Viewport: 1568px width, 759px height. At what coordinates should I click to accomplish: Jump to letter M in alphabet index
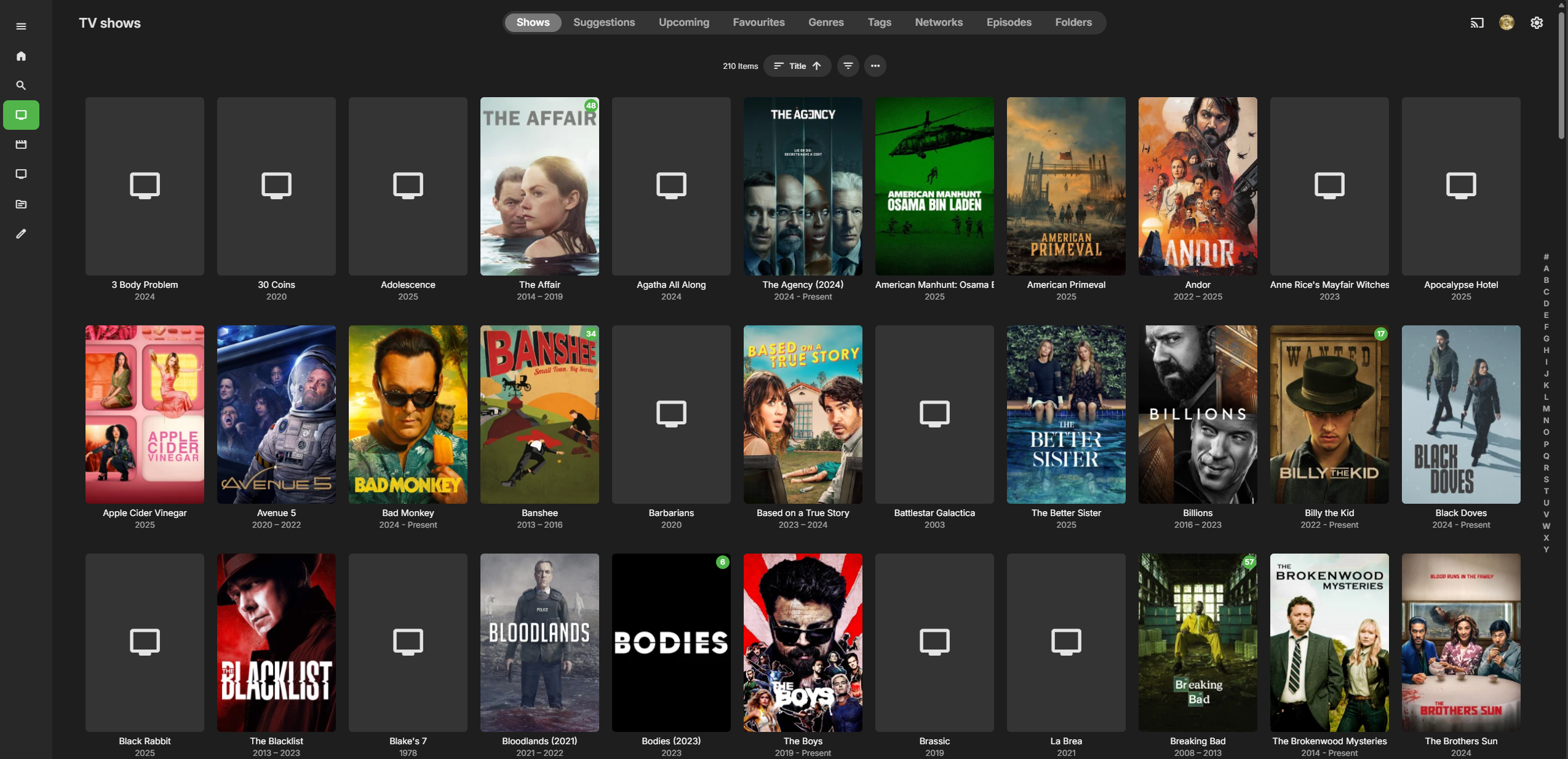pyautogui.click(x=1546, y=409)
